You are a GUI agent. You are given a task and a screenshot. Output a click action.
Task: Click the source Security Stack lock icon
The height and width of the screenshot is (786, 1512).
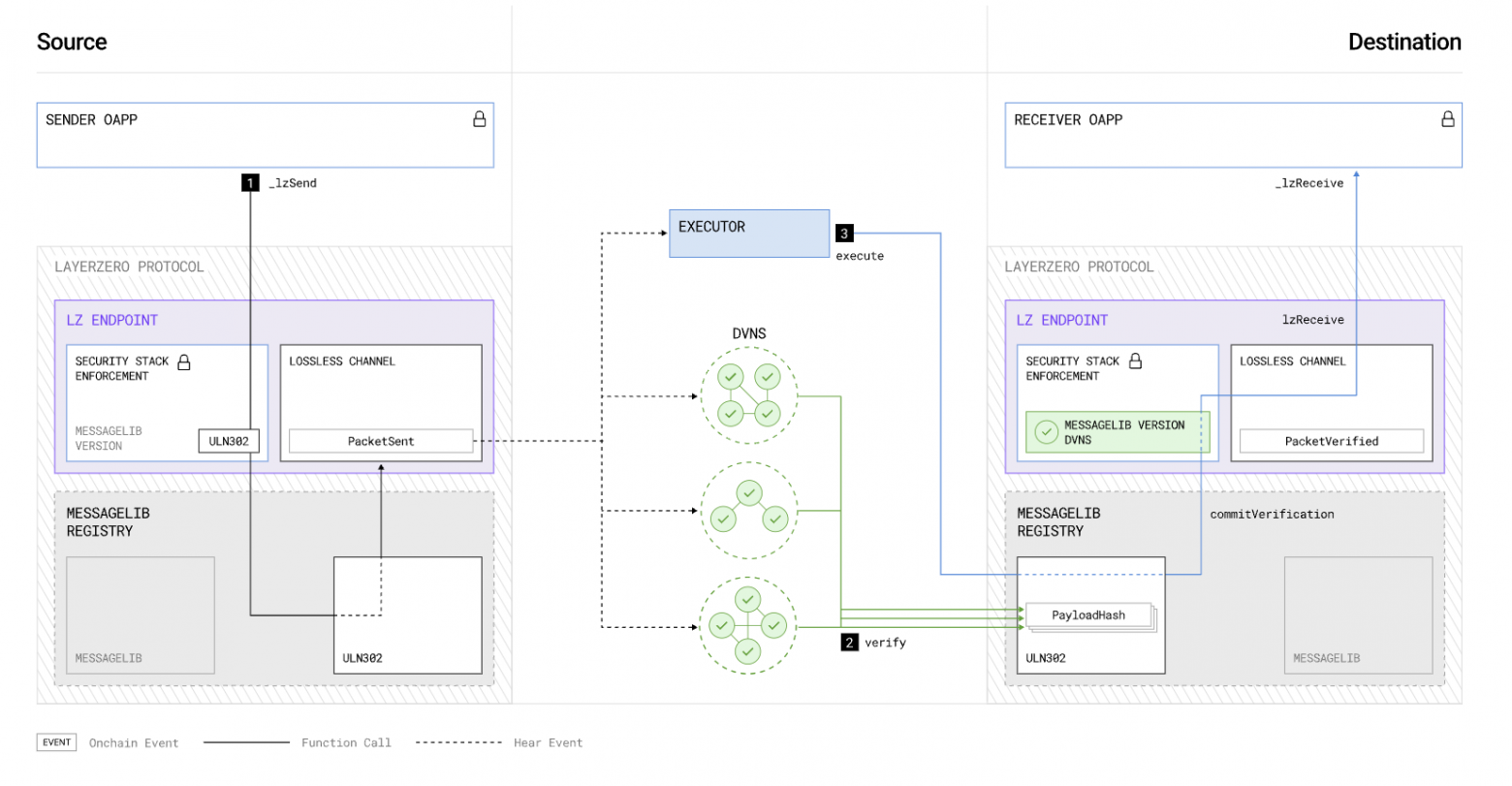pyautogui.click(x=184, y=362)
